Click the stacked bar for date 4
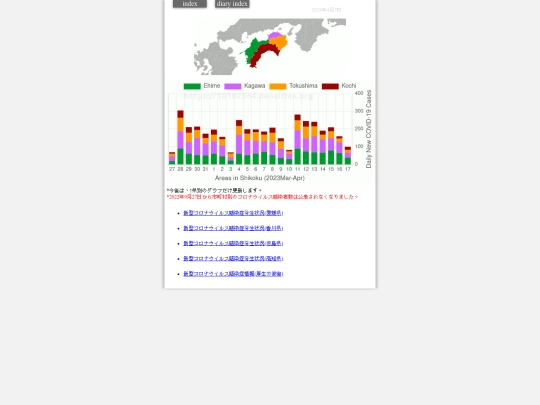 (x=239, y=142)
